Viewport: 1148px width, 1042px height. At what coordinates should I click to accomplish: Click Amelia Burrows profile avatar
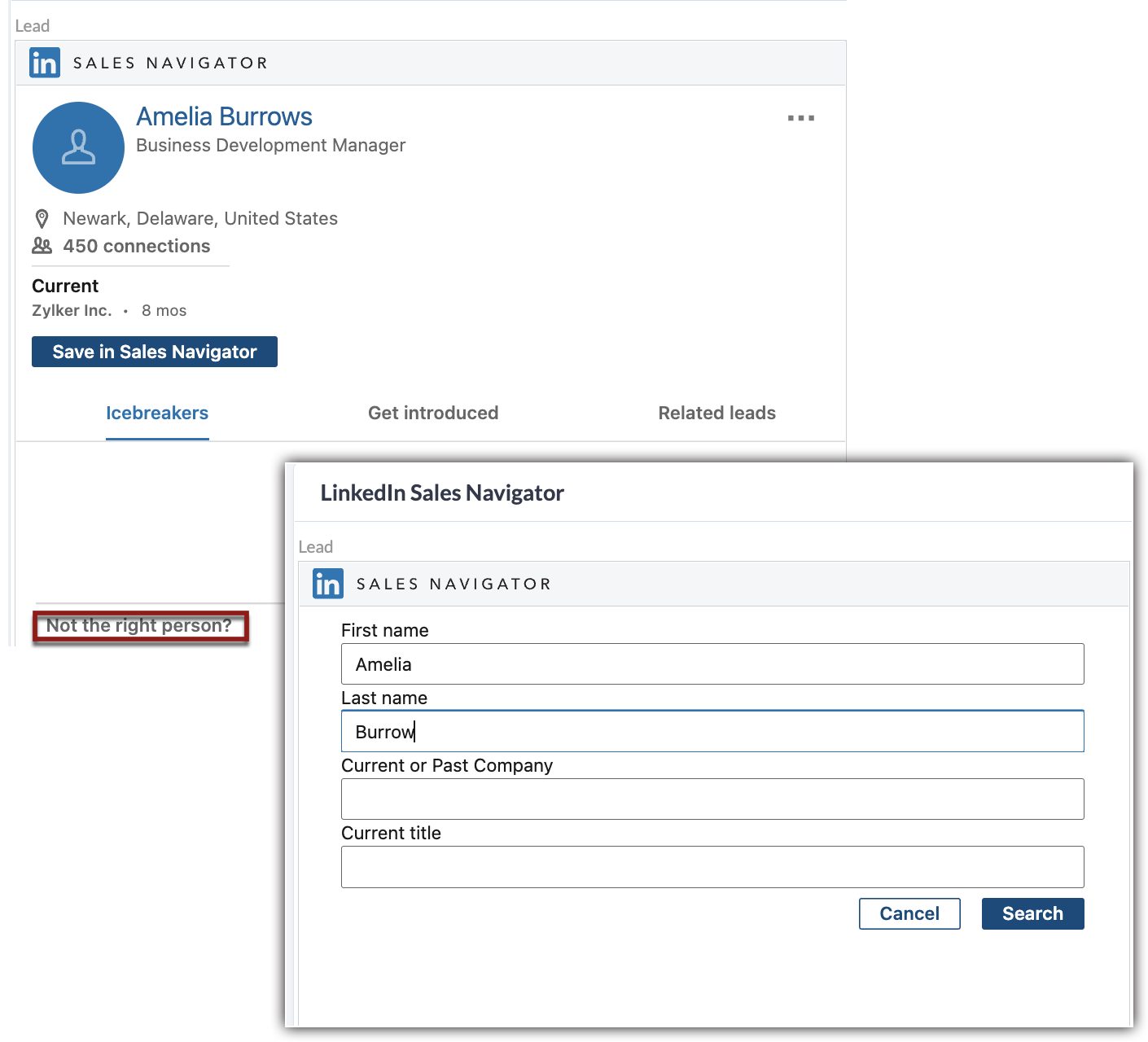(78, 147)
